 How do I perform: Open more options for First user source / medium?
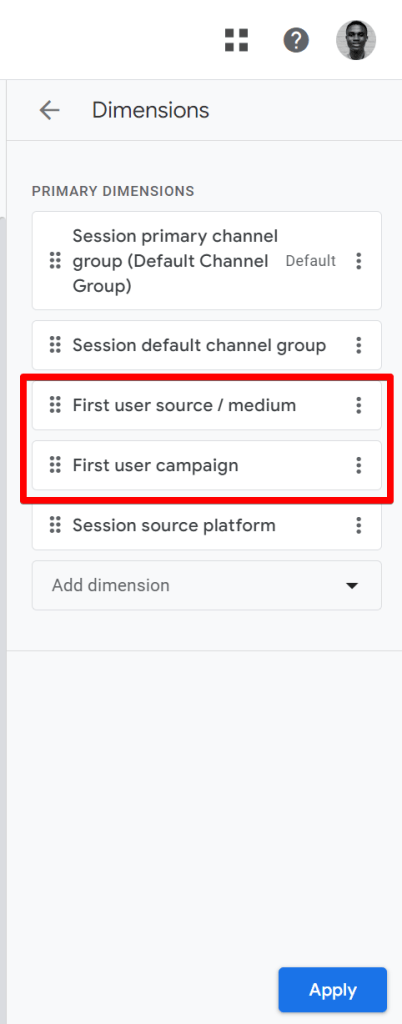[358, 406]
